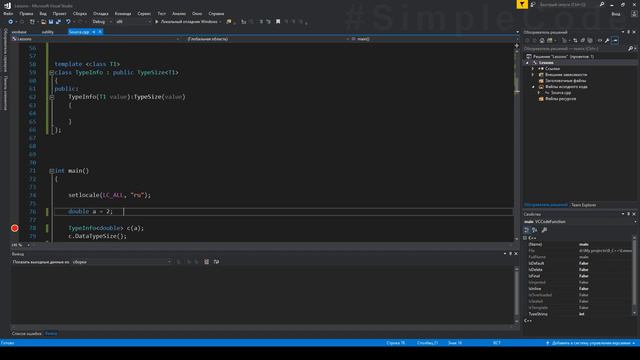
Task: Switch to the Team Explorer tab
Action: [583, 205]
